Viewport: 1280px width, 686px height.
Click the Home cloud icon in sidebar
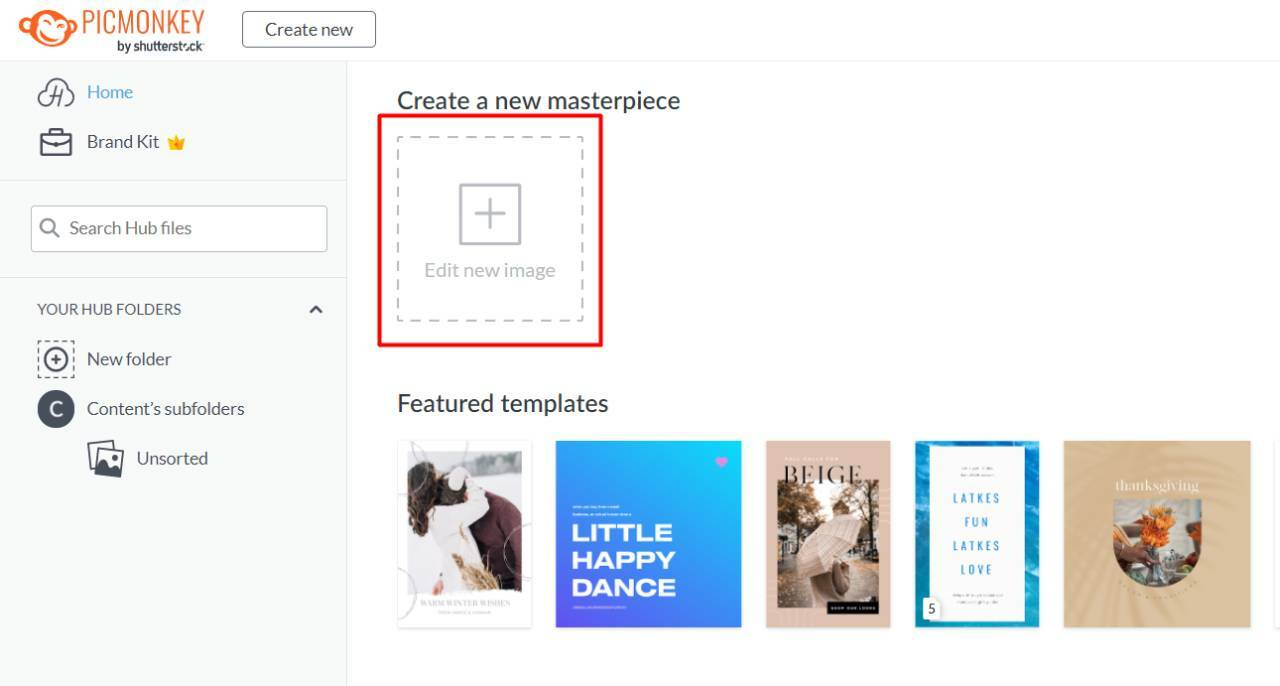(x=56, y=92)
